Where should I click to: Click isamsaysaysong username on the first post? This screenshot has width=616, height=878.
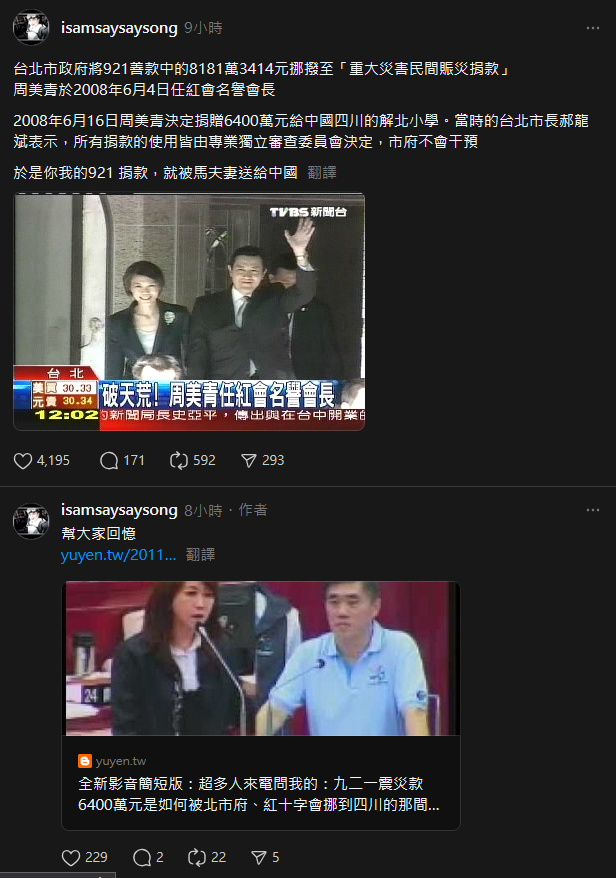(x=119, y=27)
